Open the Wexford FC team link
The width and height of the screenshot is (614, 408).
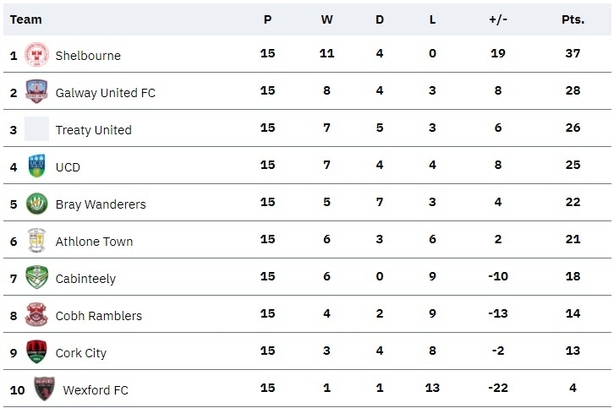[96, 390]
